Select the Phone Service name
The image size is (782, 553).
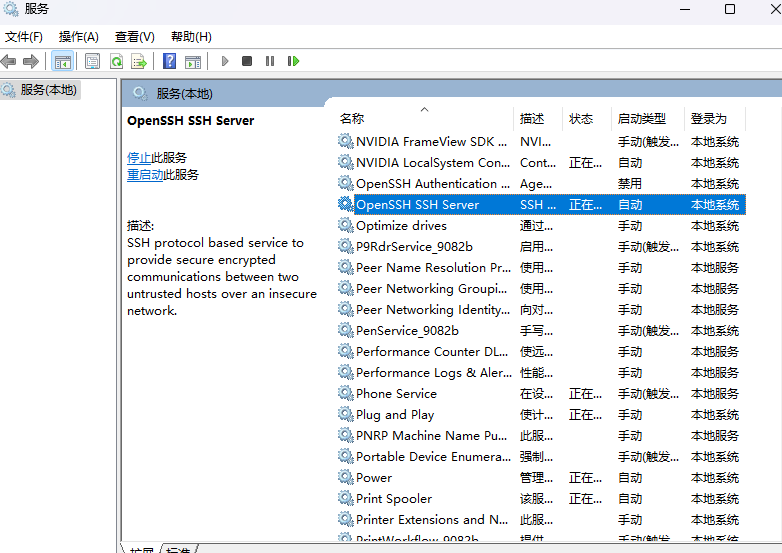pos(396,393)
